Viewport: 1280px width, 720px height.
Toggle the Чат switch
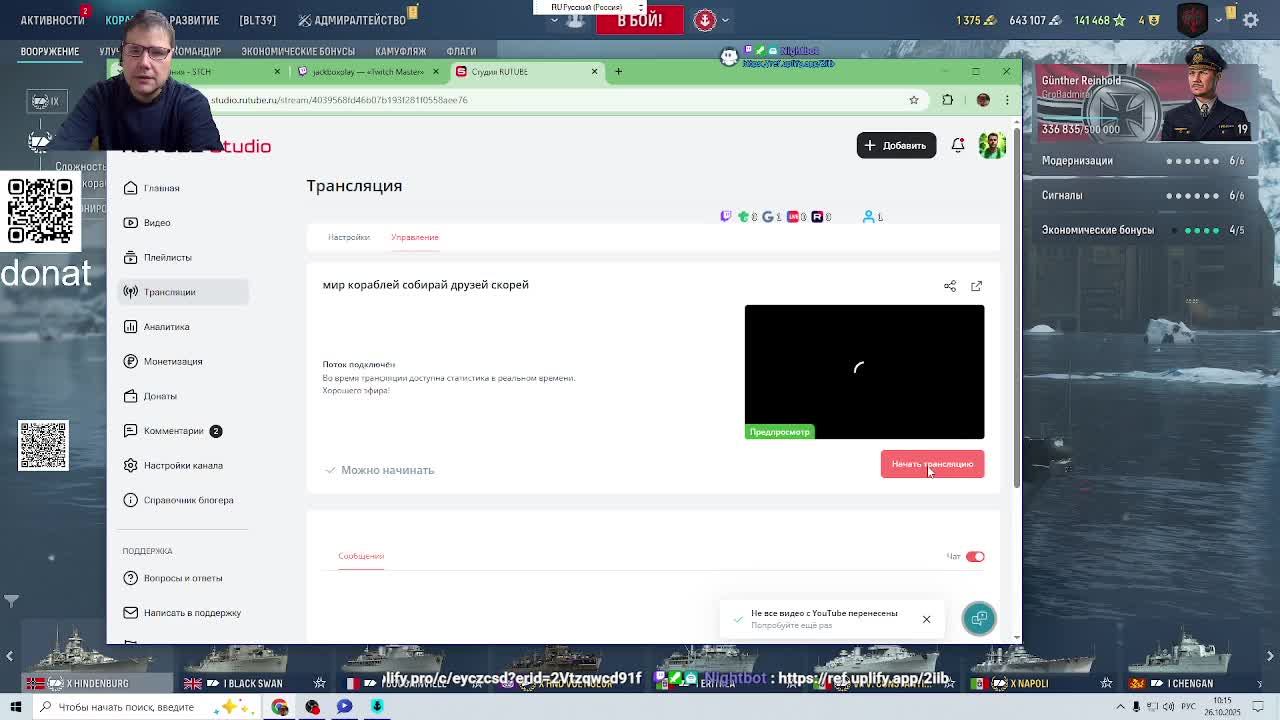point(975,557)
